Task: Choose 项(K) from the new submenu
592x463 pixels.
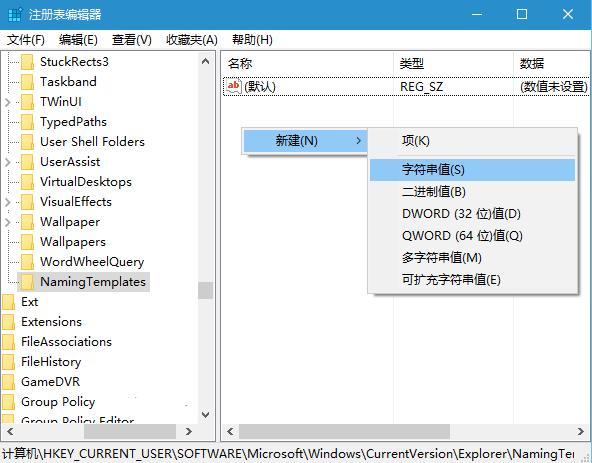Action: 472,141
